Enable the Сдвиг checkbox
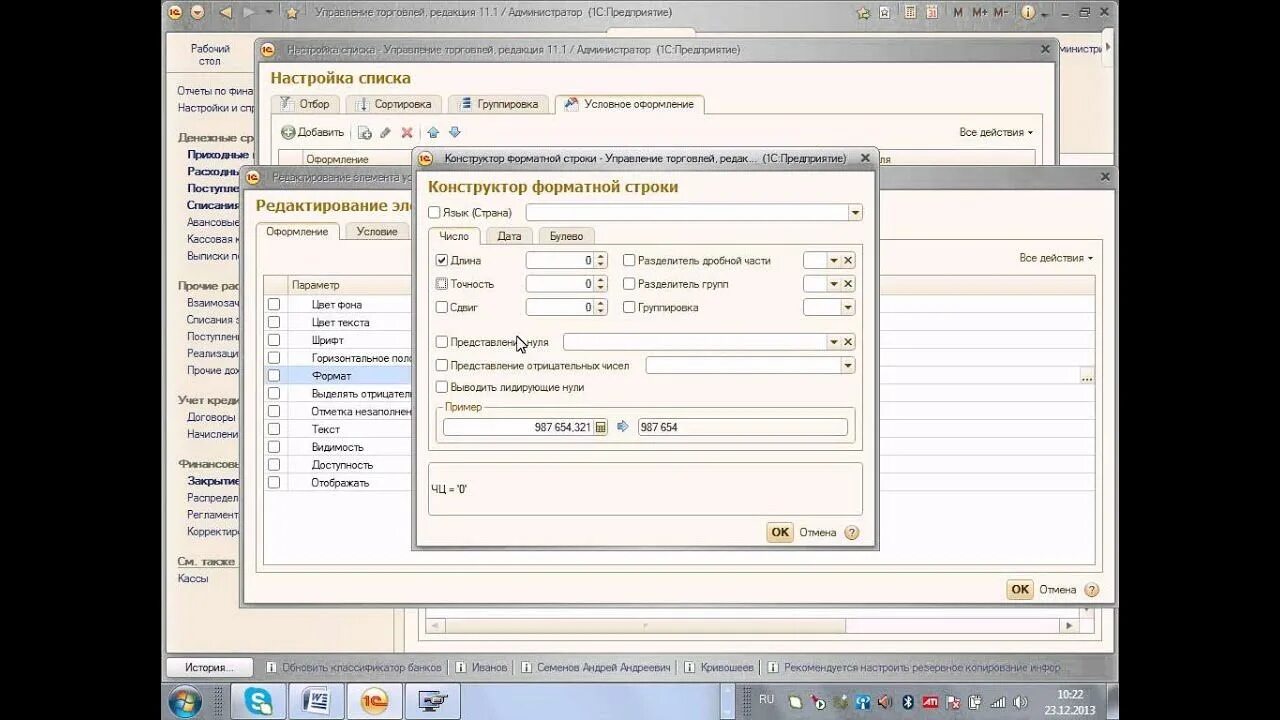Image resolution: width=1280 pixels, height=720 pixels. coord(442,307)
